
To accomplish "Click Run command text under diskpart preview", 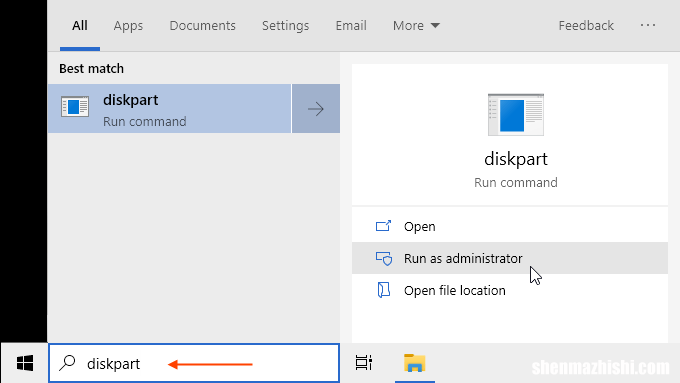I will coord(516,183).
